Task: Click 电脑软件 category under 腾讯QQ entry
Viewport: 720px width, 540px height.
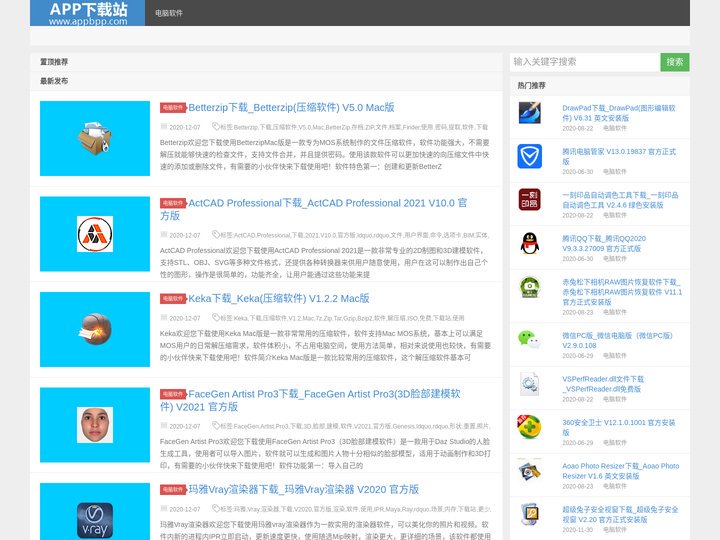Action: pyautogui.click(x=614, y=259)
